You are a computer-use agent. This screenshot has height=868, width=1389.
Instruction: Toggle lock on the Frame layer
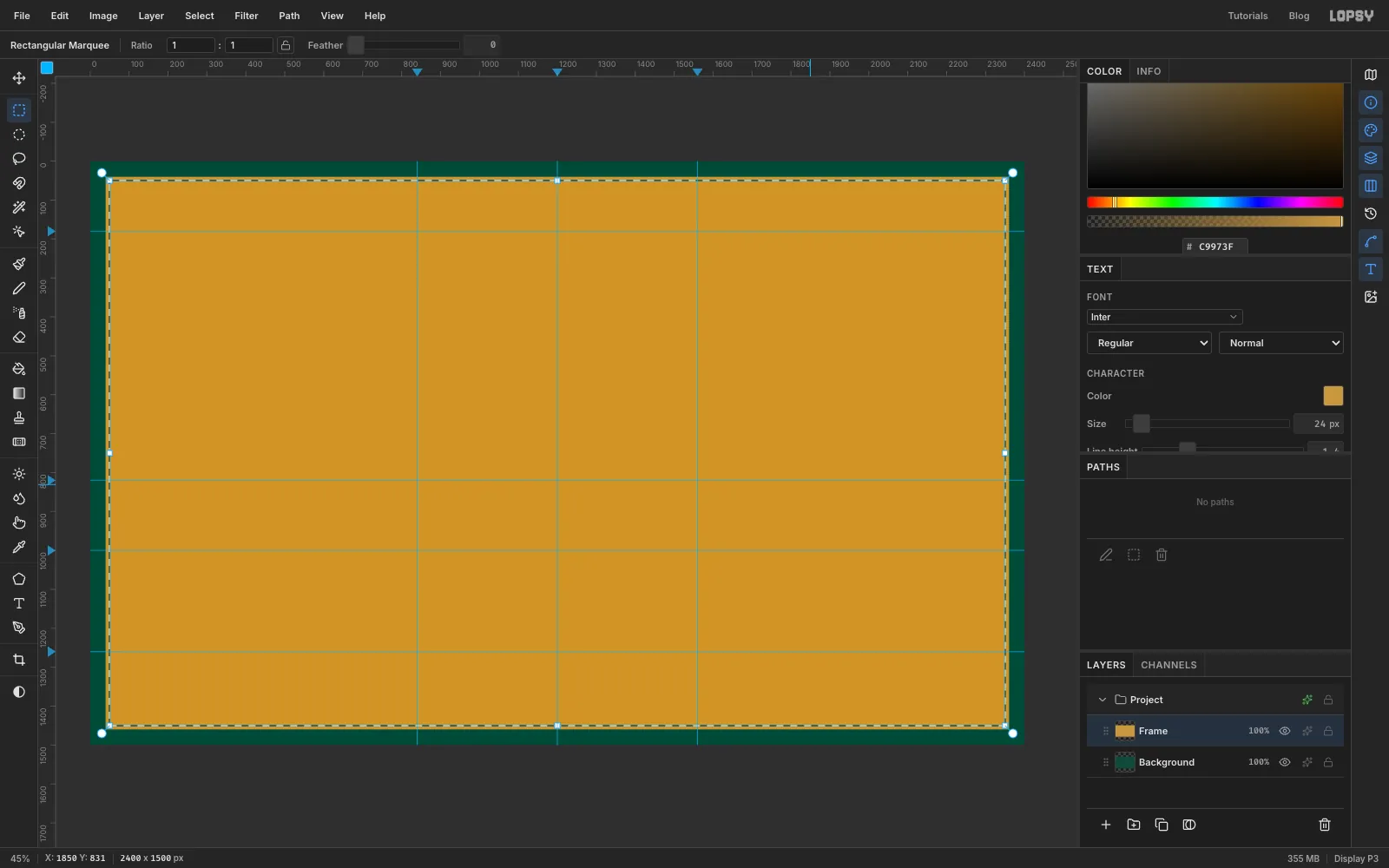pyautogui.click(x=1328, y=731)
